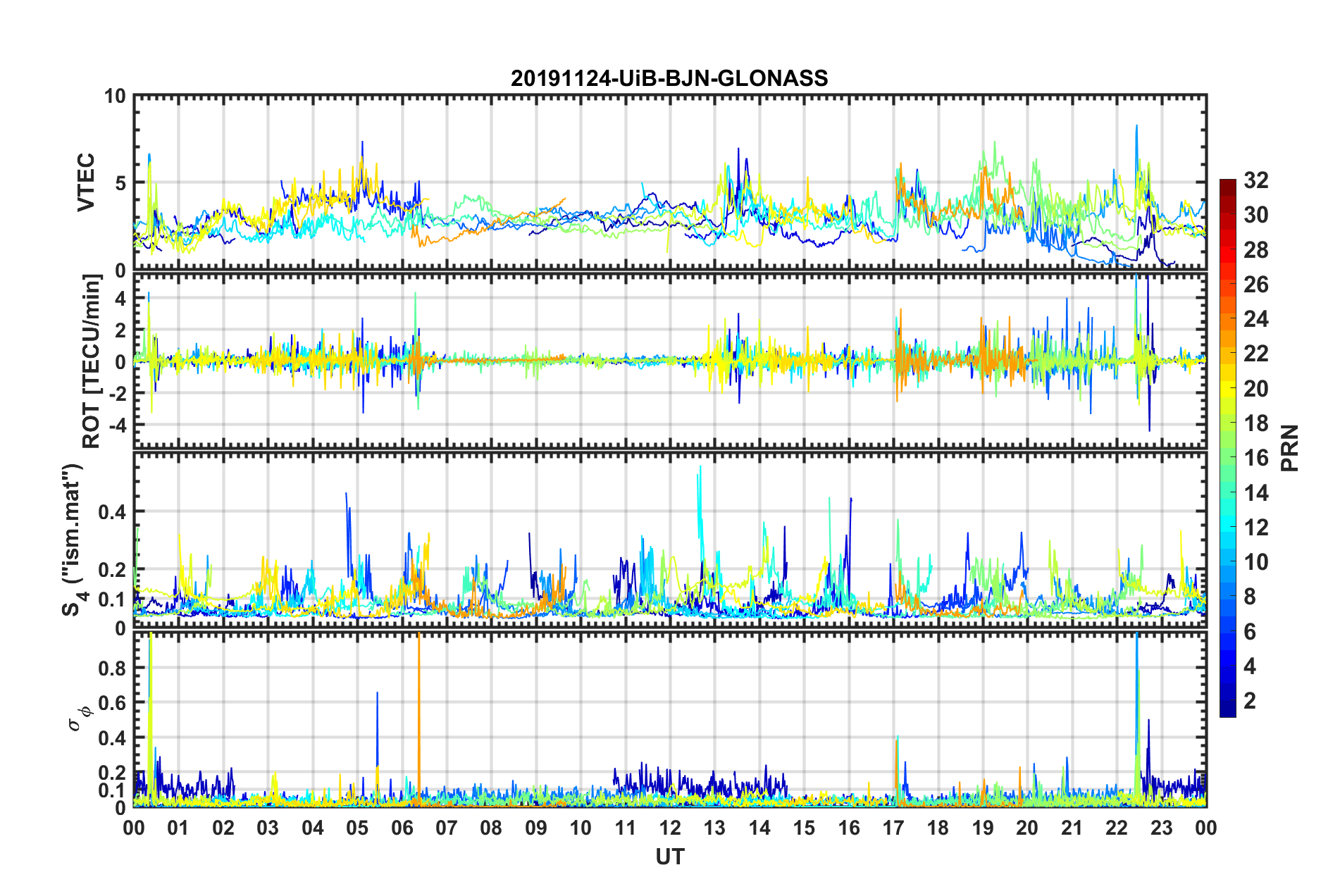Click colorbar tick label "30"
Viewport: 1340px width, 896px height.
[1255, 215]
